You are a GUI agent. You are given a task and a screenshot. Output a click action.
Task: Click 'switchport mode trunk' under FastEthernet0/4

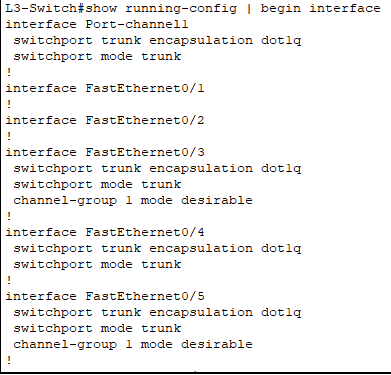coord(97,264)
